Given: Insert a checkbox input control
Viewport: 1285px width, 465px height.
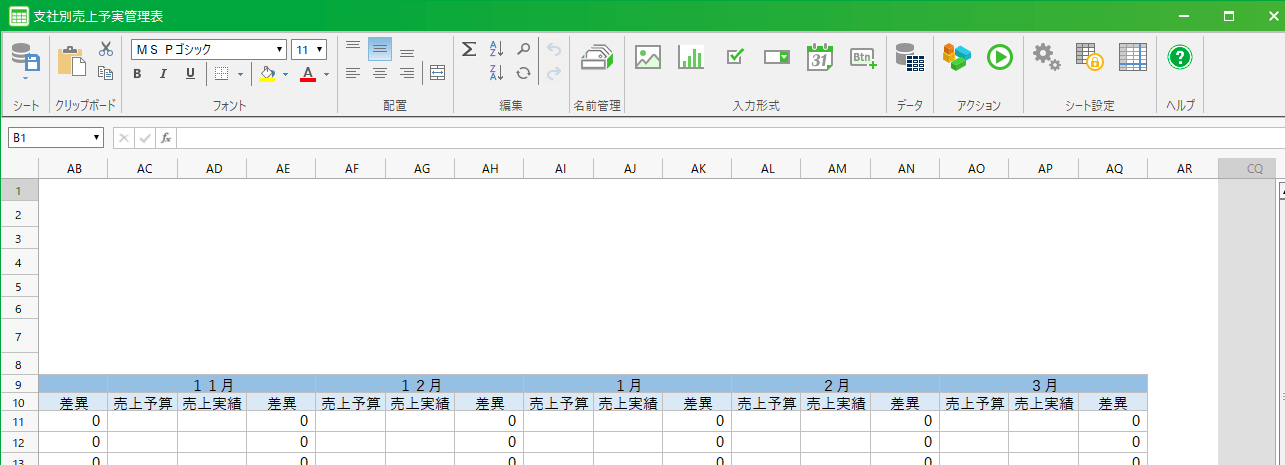Looking at the screenshot, I should tap(734, 58).
